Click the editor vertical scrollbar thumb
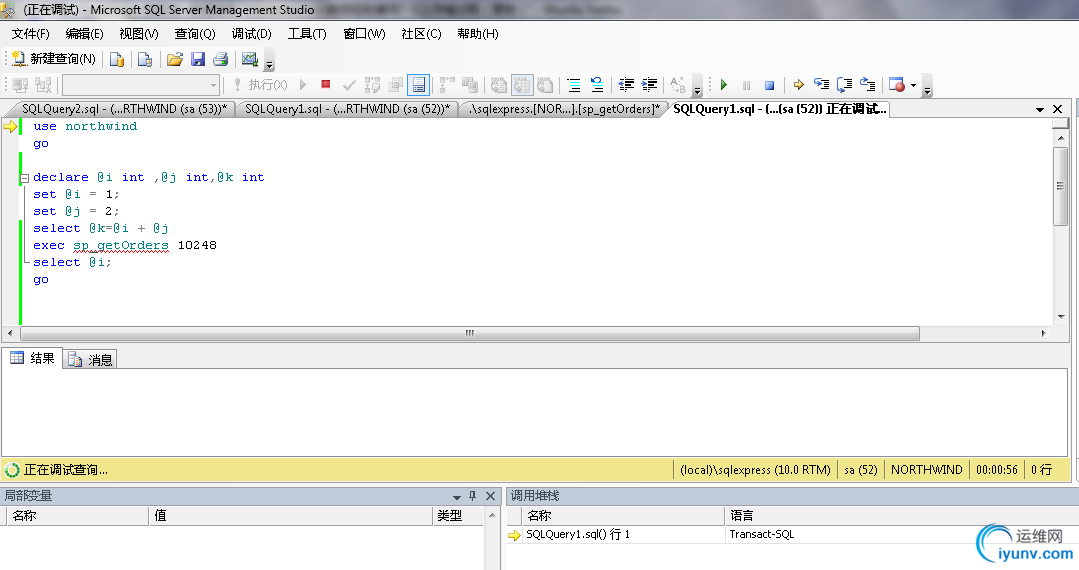 point(1060,186)
